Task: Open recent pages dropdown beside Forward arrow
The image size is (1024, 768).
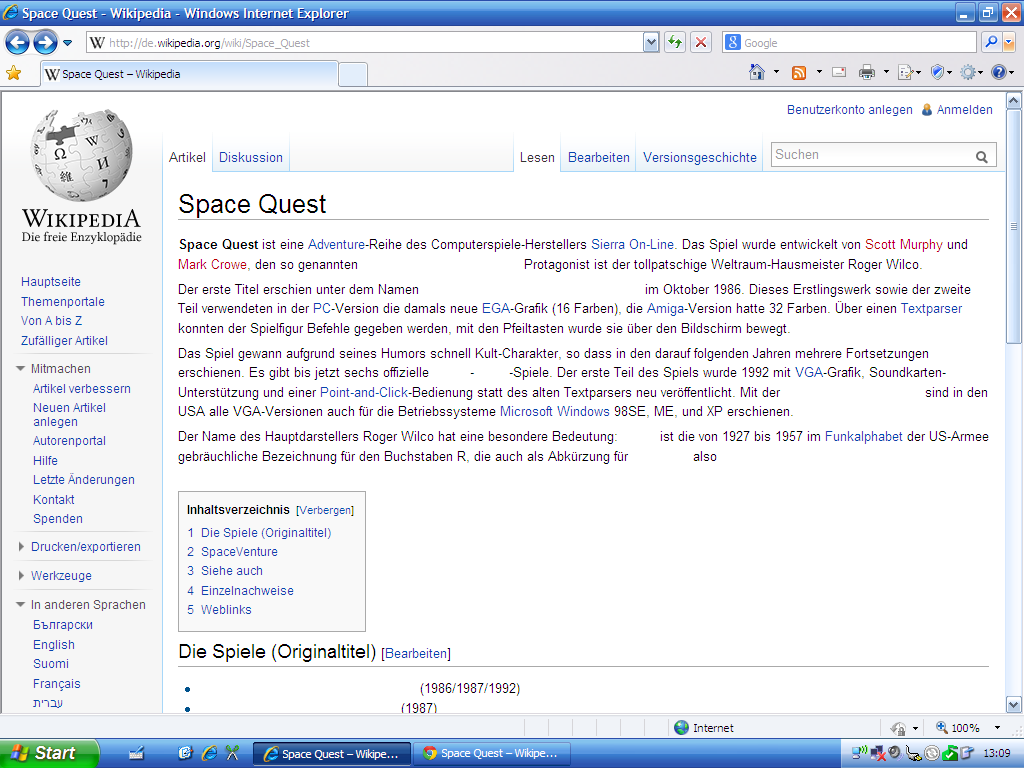Action: [67, 44]
